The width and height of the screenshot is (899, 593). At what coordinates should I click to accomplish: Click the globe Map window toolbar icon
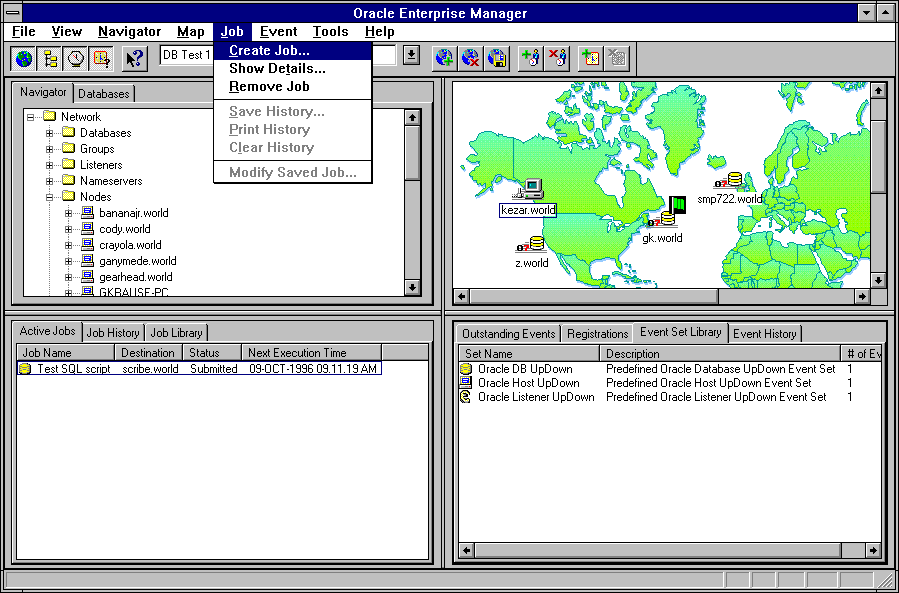click(x=23, y=58)
